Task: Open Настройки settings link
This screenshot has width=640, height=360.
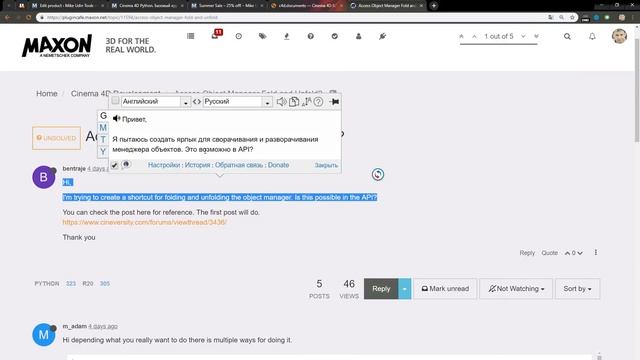Action: pos(164,165)
